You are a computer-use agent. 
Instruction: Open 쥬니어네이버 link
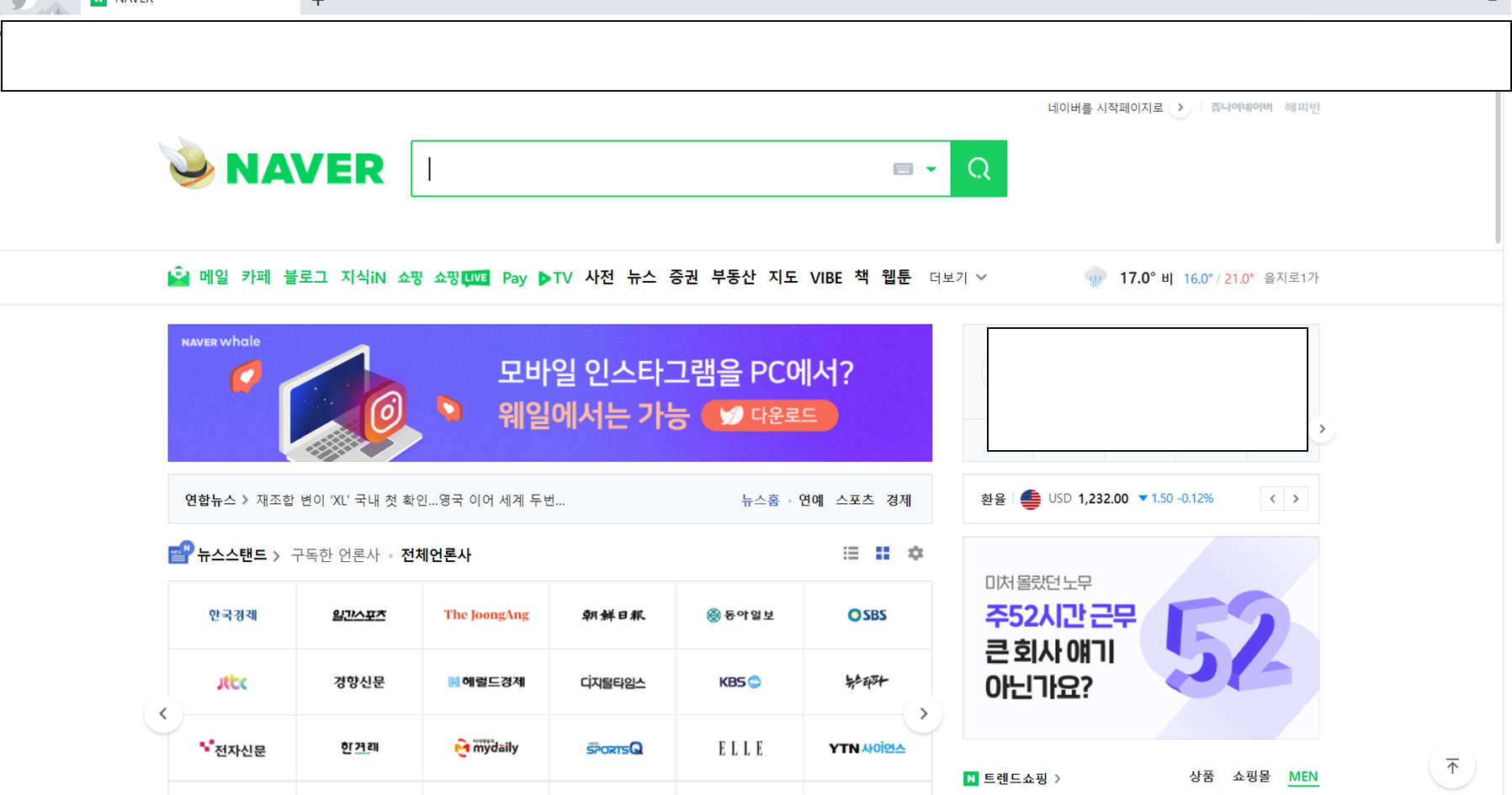(x=1241, y=107)
